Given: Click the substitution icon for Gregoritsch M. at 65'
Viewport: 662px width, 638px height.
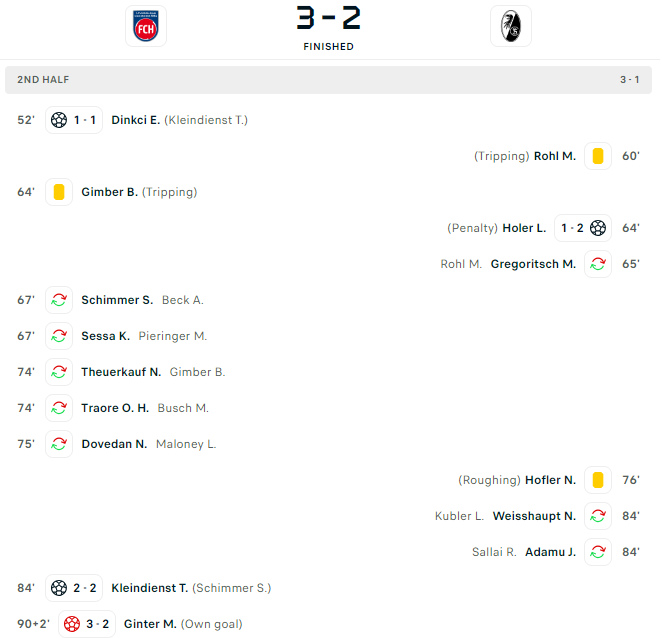Looking at the screenshot, I should pos(598,264).
